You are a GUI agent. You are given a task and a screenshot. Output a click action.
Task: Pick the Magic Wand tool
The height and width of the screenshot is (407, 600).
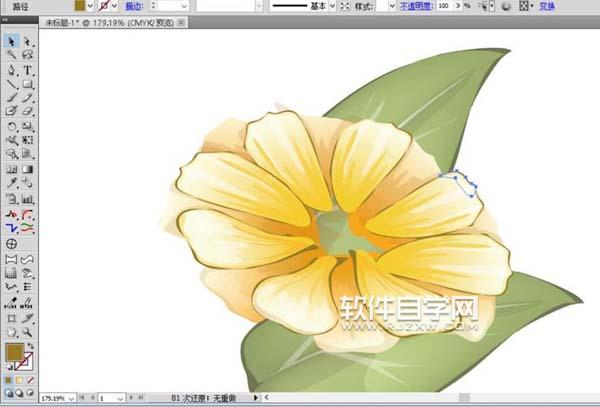[x=11, y=56]
